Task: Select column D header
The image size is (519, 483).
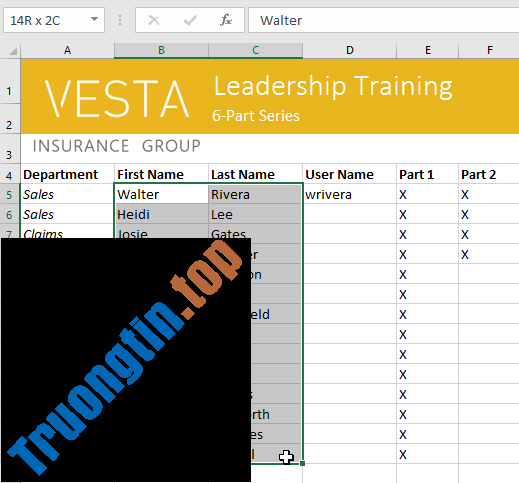Action: pyautogui.click(x=350, y=50)
